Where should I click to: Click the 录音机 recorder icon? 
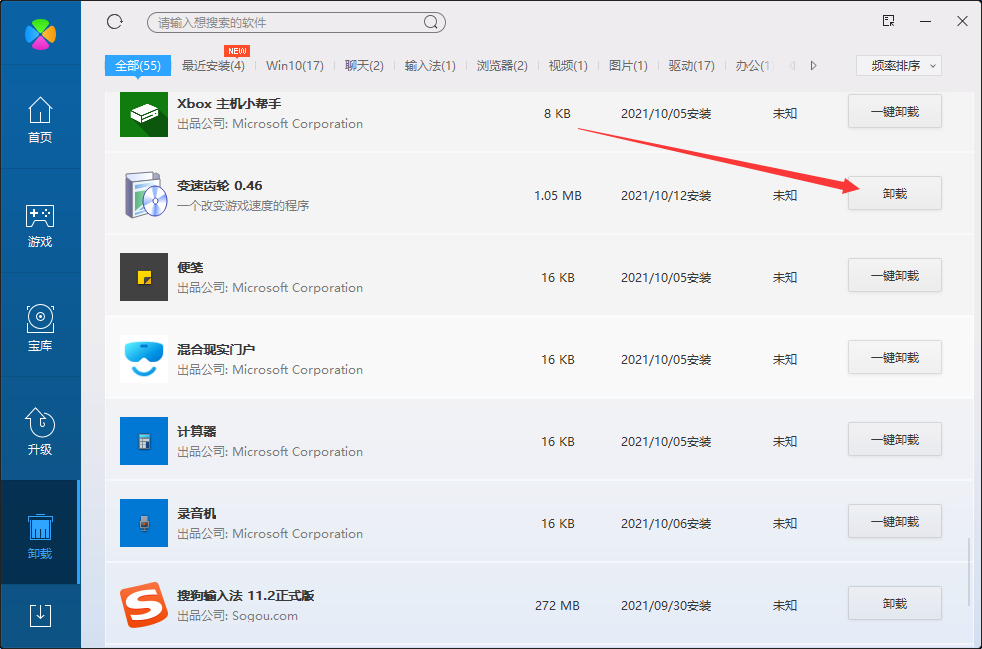click(144, 523)
